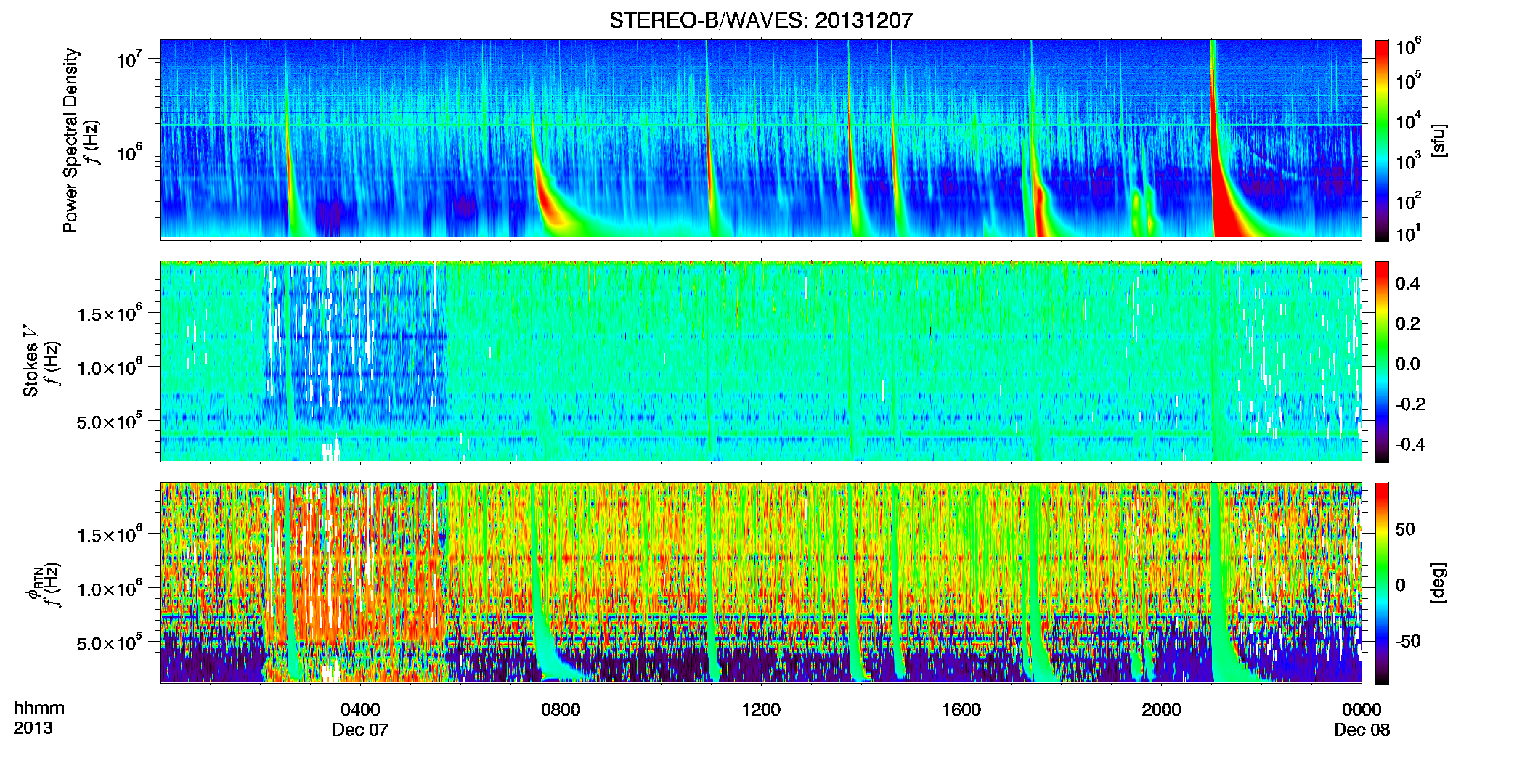Click the 0.4 value on Stokes colorbar
Screen dimensions: 1522x784
pyautogui.click(x=1407, y=284)
